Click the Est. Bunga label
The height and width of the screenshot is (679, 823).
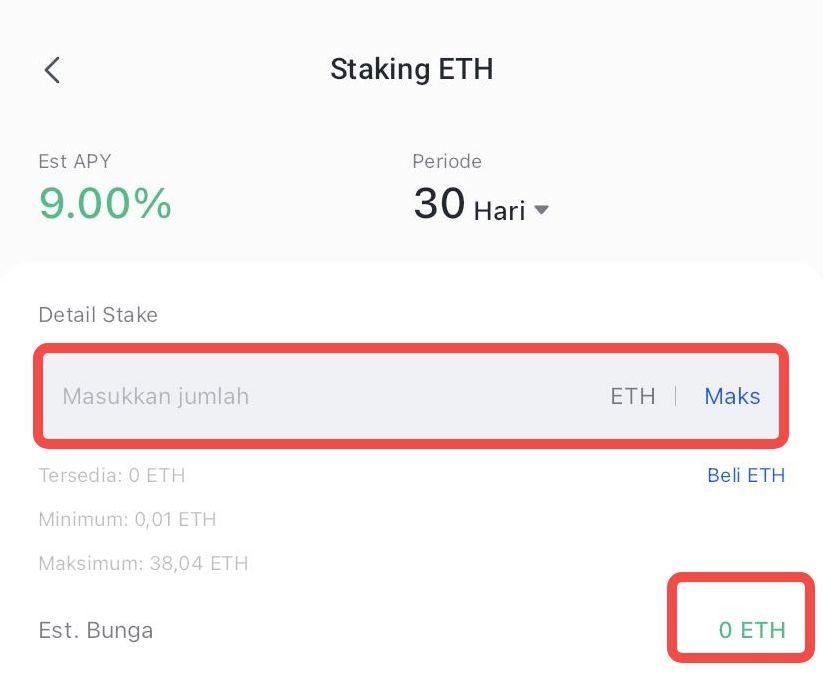[x=95, y=630]
